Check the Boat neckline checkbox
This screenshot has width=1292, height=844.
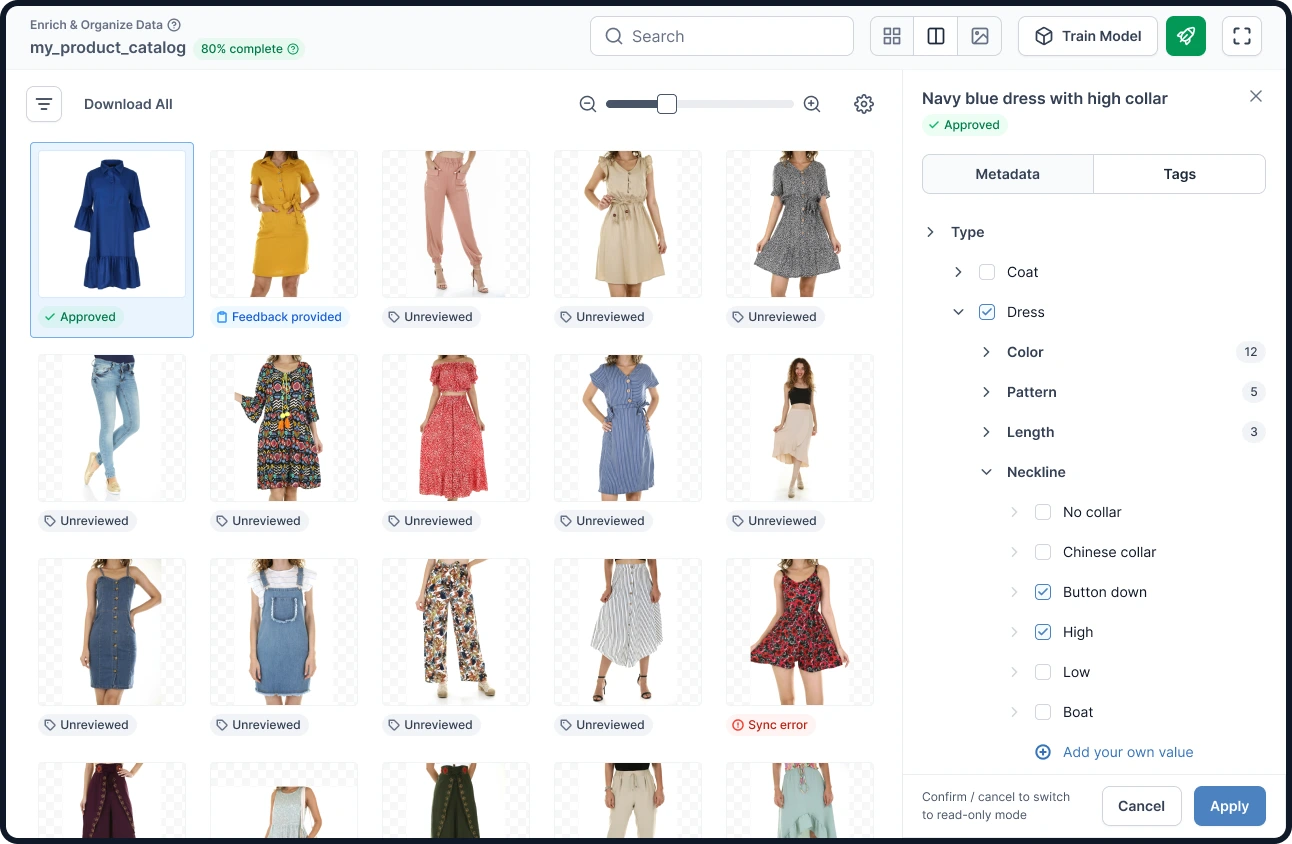[x=1043, y=712]
